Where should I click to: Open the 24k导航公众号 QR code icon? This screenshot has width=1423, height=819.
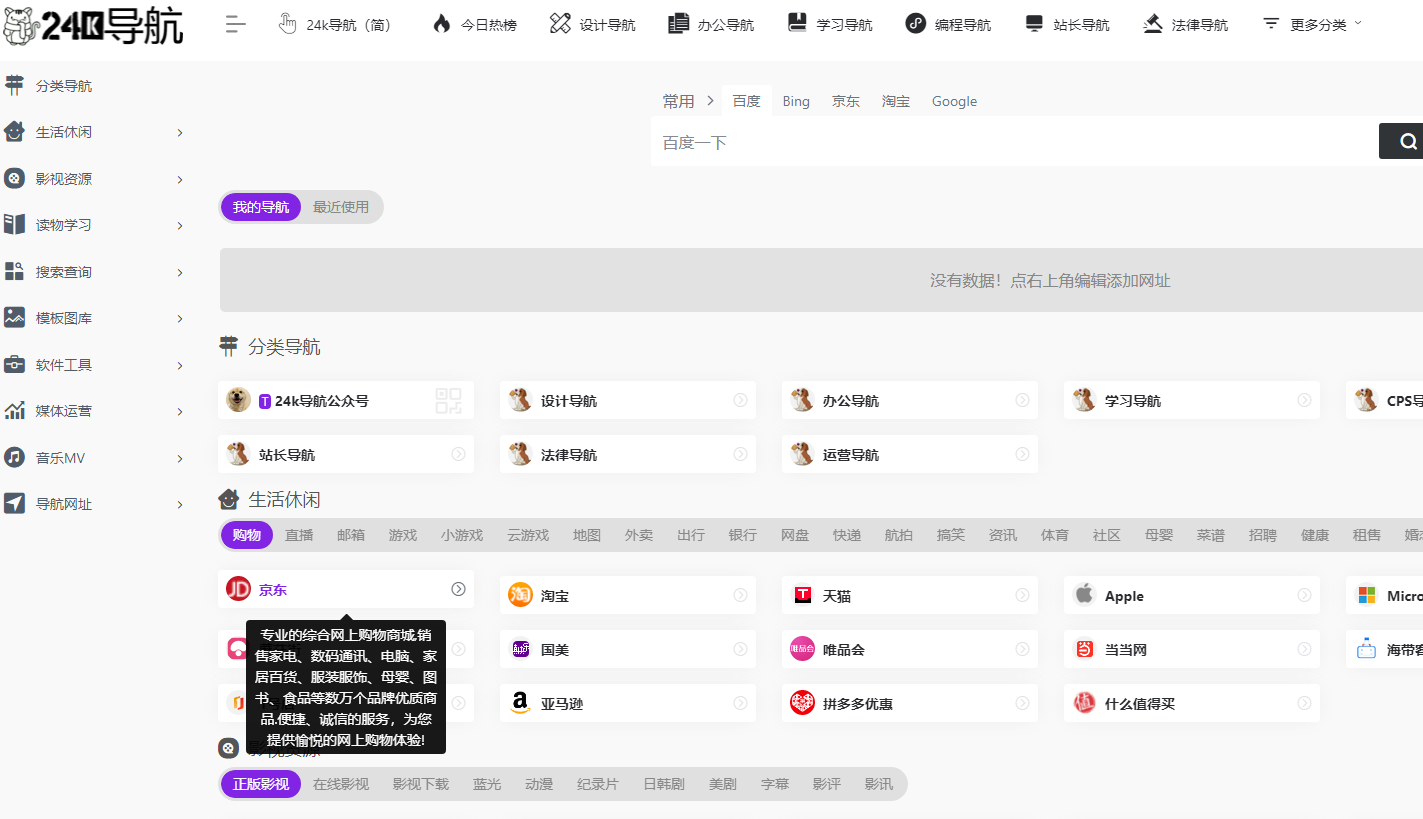pyautogui.click(x=449, y=401)
